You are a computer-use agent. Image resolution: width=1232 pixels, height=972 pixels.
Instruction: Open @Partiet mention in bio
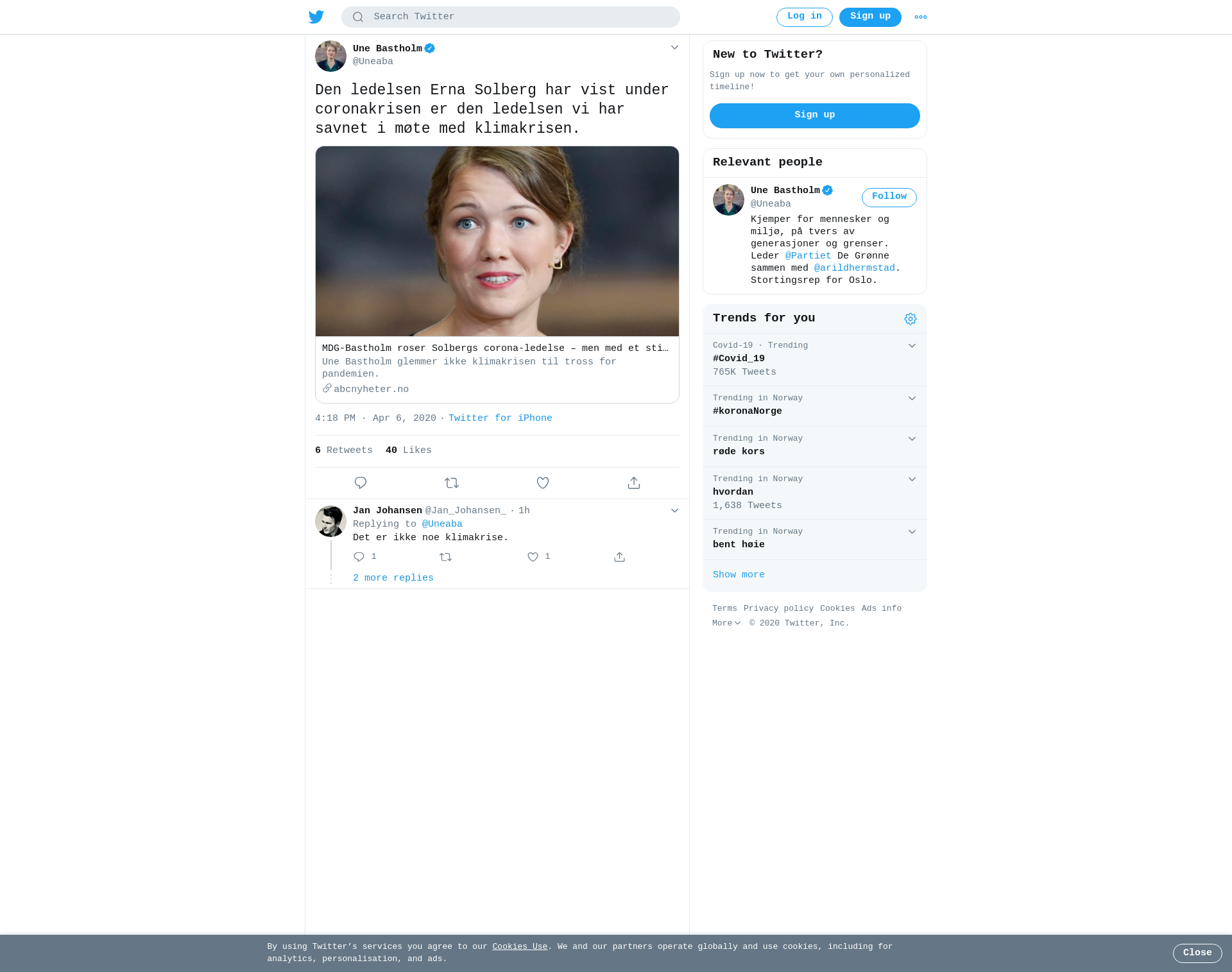coord(808,256)
